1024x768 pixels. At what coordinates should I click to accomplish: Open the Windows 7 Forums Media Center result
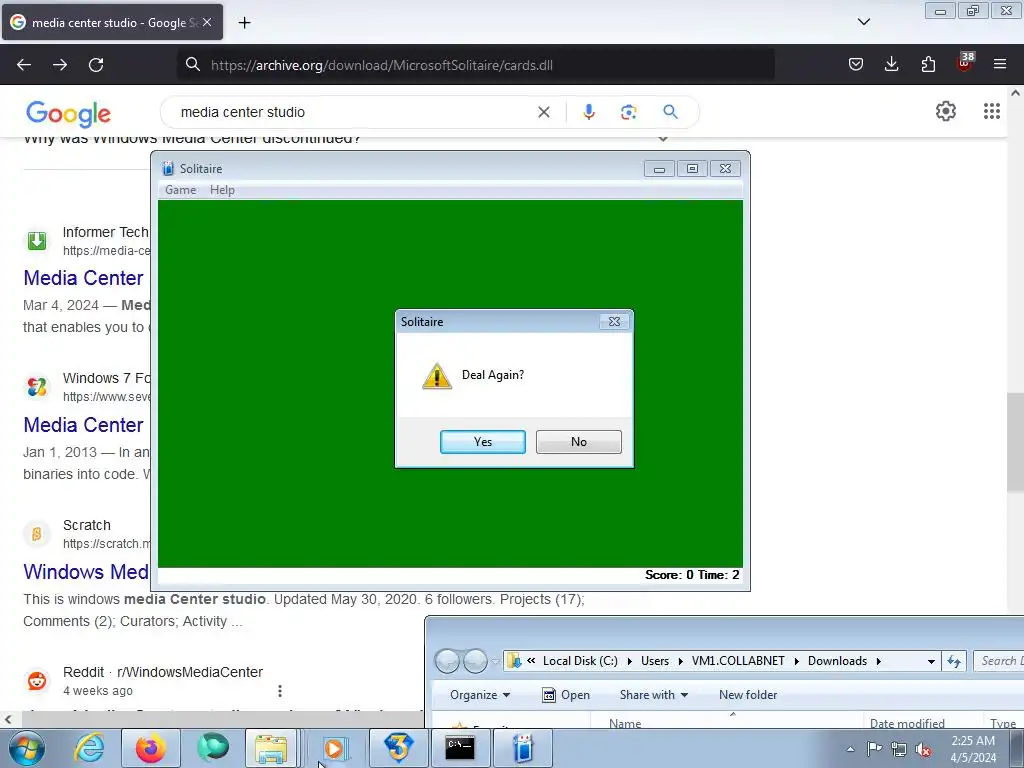pyautogui.click(x=84, y=424)
